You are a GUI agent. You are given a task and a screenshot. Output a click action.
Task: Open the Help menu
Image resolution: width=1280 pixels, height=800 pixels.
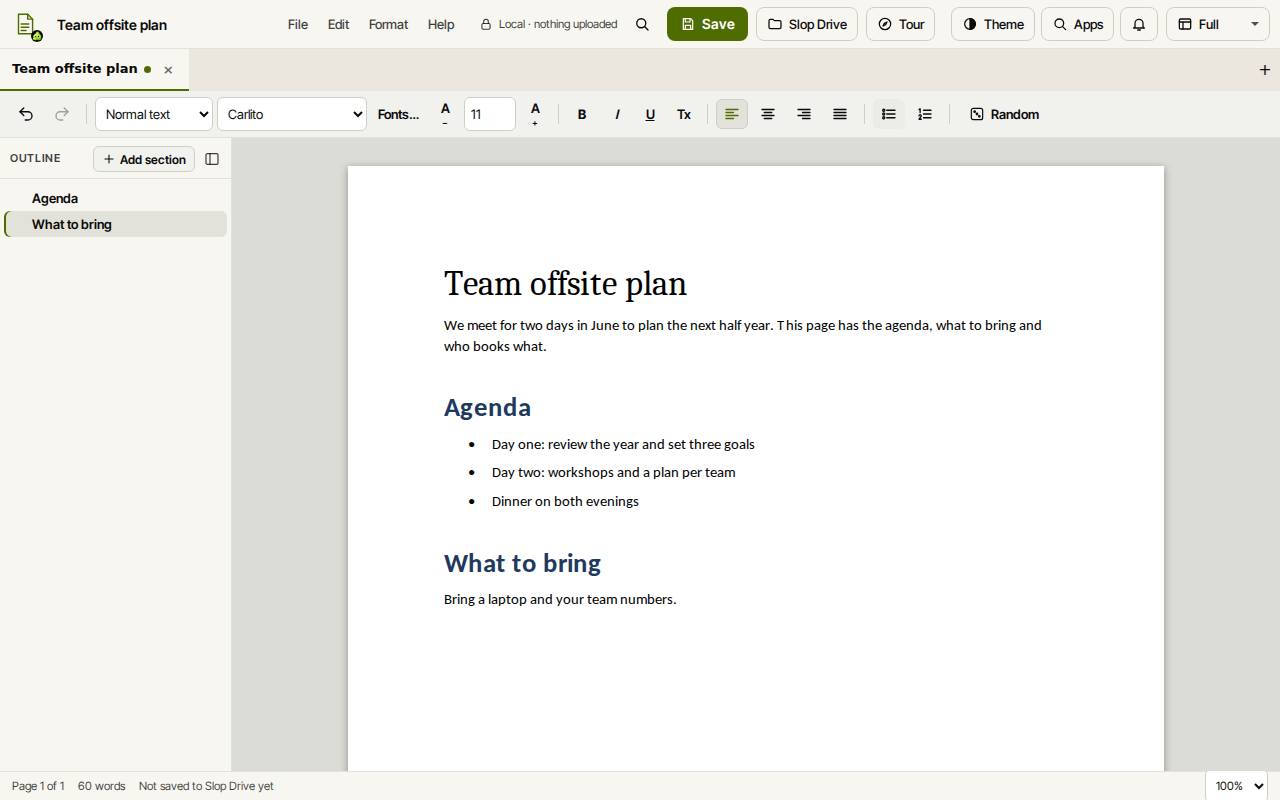pyautogui.click(x=441, y=24)
